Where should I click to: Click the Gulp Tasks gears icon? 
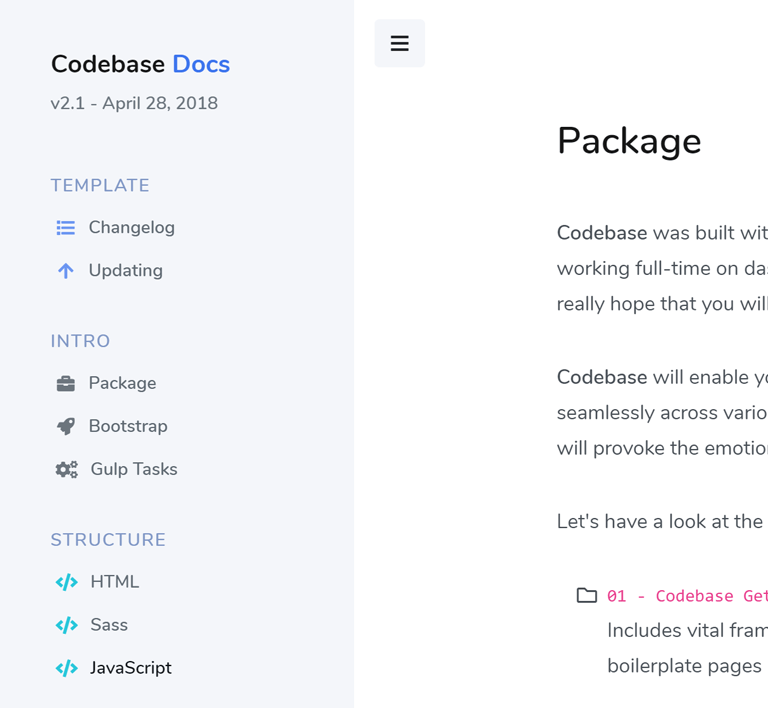click(x=66, y=470)
